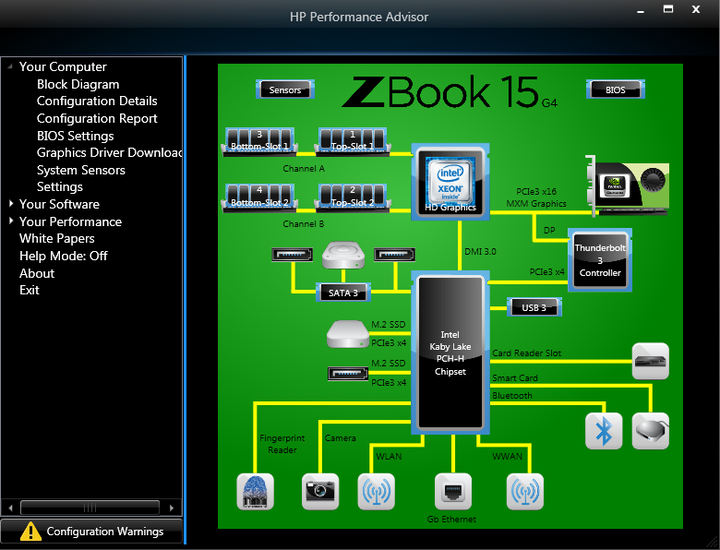Select the WLAN antenna icon
720x550 pixels.
[376, 492]
